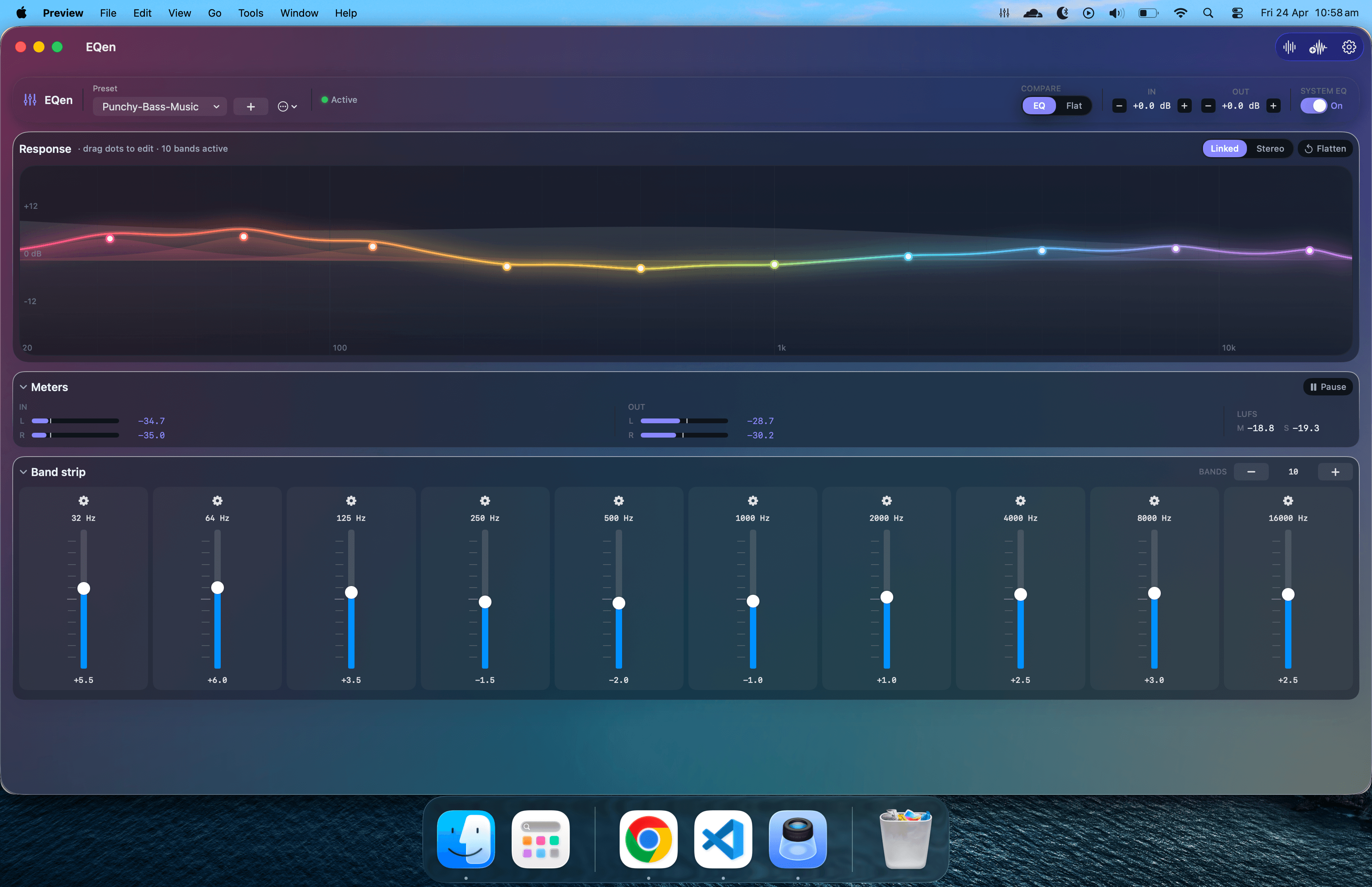Open the Window menu
Screen dimensions: 1372x887
299,13
